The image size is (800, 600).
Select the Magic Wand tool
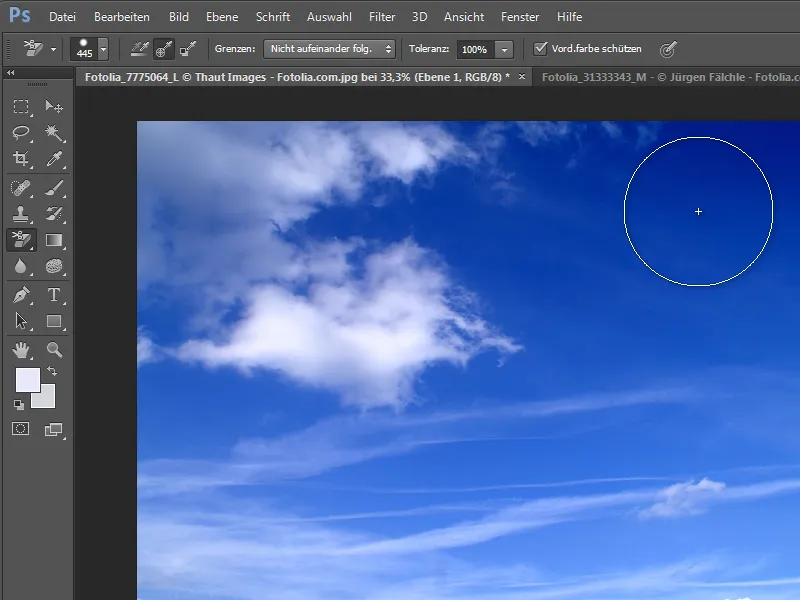(54, 133)
